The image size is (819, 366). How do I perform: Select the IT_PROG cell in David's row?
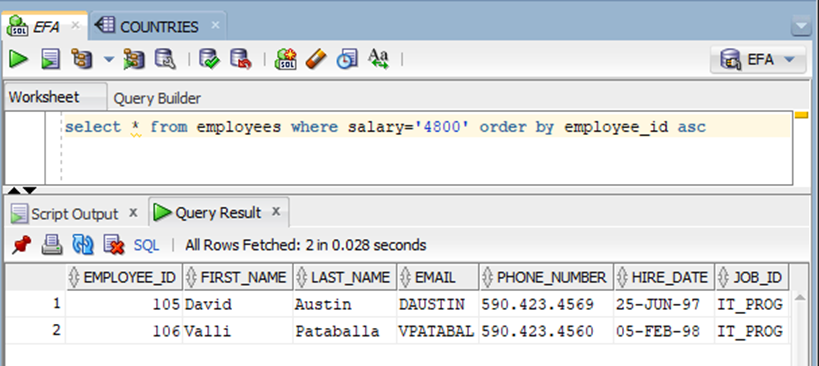(x=752, y=304)
